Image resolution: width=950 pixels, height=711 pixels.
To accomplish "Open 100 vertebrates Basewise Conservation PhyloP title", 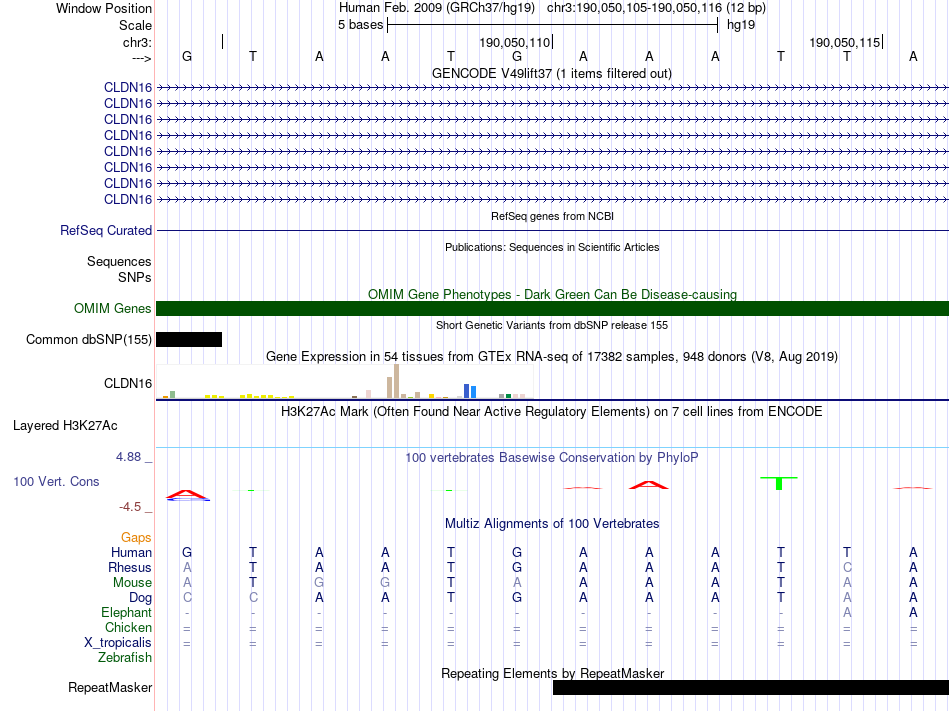I will [552, 457].
